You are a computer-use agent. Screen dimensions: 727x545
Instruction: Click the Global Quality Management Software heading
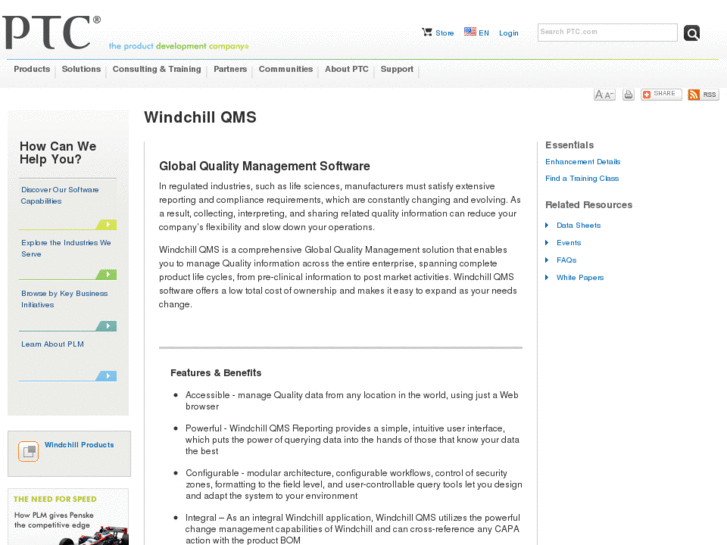264,166
